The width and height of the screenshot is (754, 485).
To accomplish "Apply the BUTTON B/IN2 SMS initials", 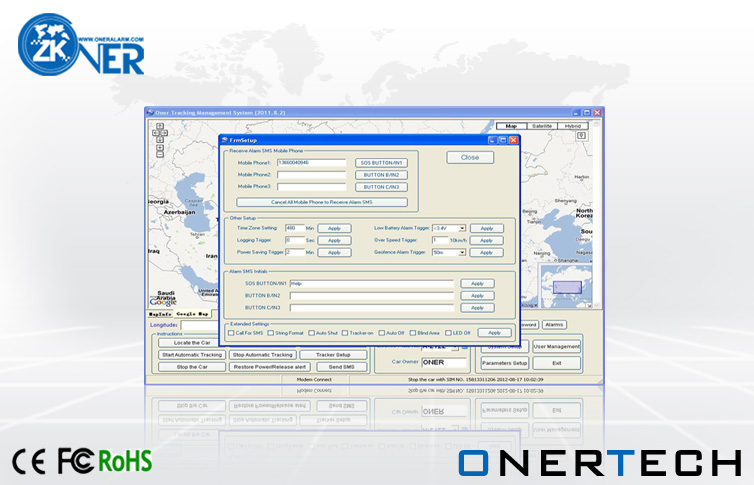I will coord(477,296).
